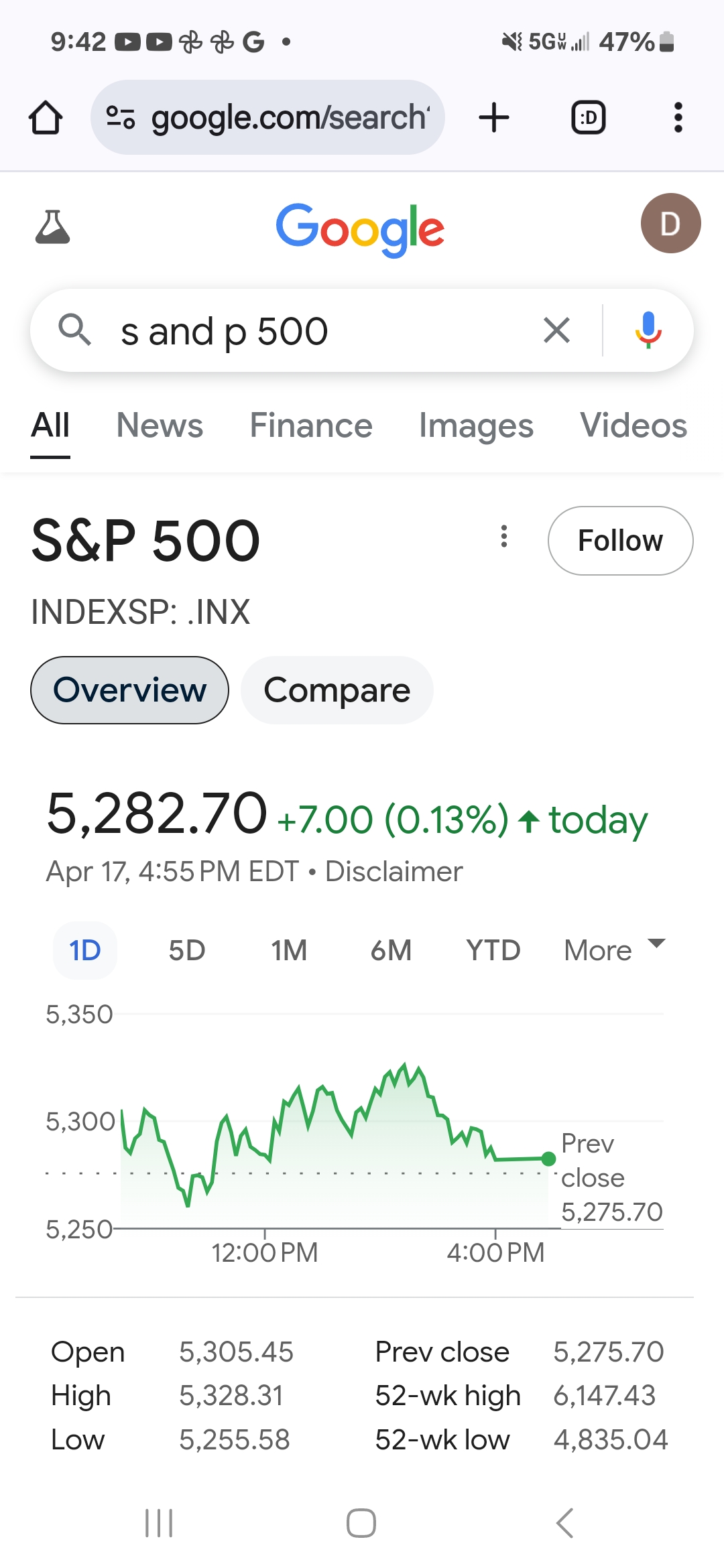Viewport: 724px width, 1568px height.
Task: Start voice search with microphone icon
Action: point(648,330)
